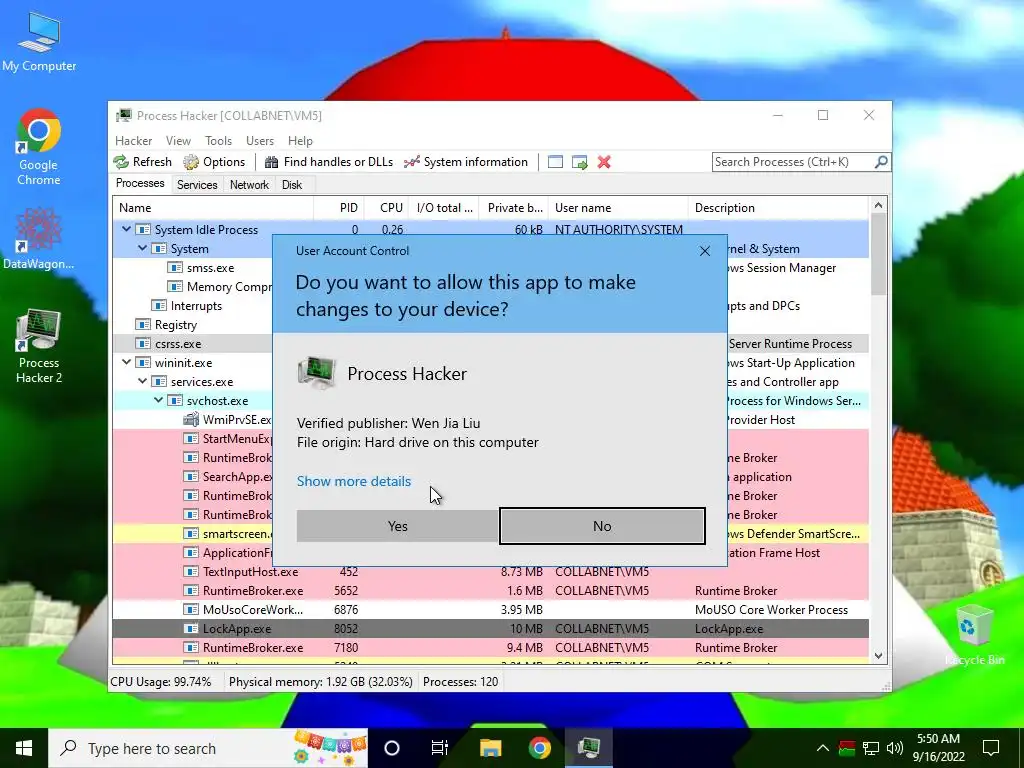This screenshot has height=768, width=1024.
Task: Open Chrome from the taskbar
Action: point(539,748)
